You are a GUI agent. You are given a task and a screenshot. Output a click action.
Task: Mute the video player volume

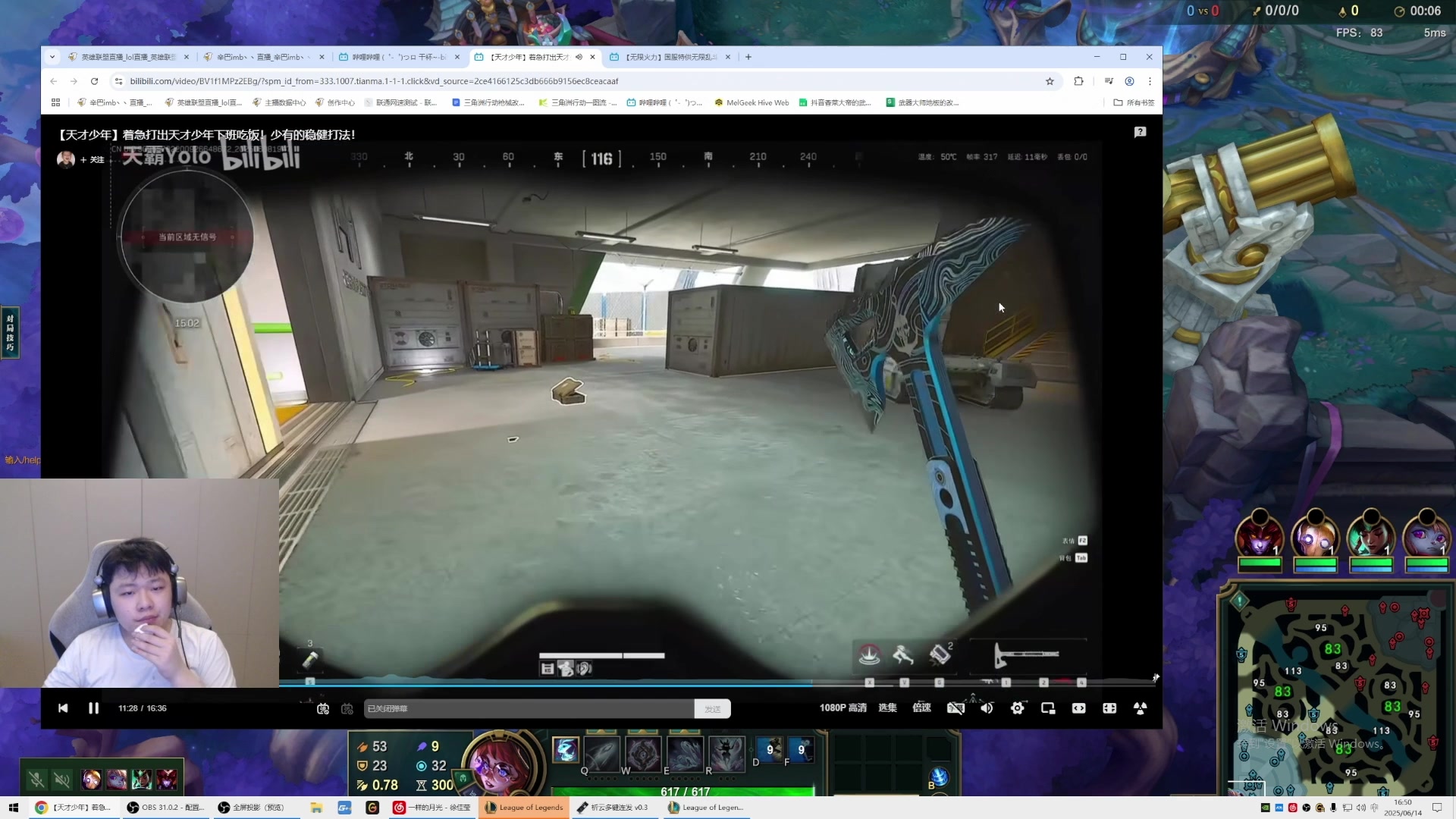987,708
